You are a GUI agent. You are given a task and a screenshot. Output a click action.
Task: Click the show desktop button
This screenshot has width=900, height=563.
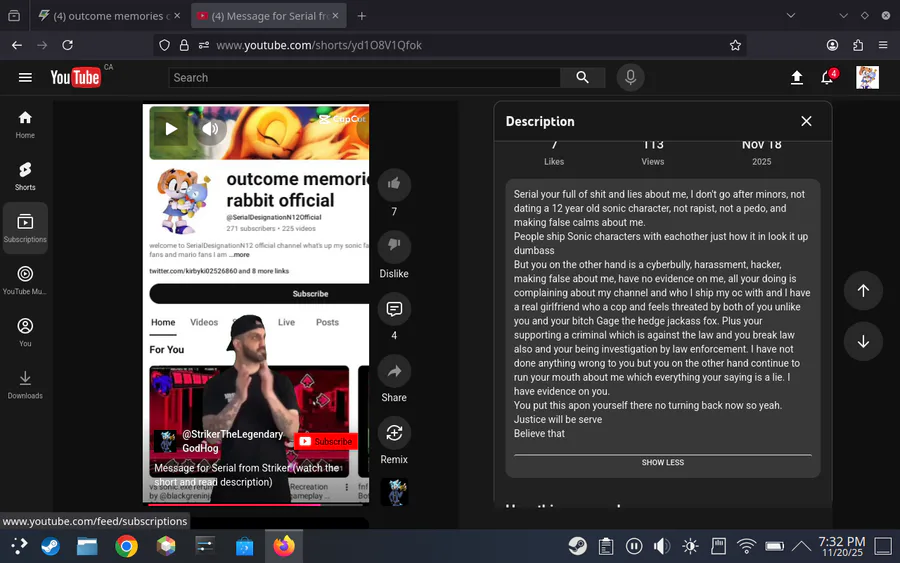tap(883, 546)
